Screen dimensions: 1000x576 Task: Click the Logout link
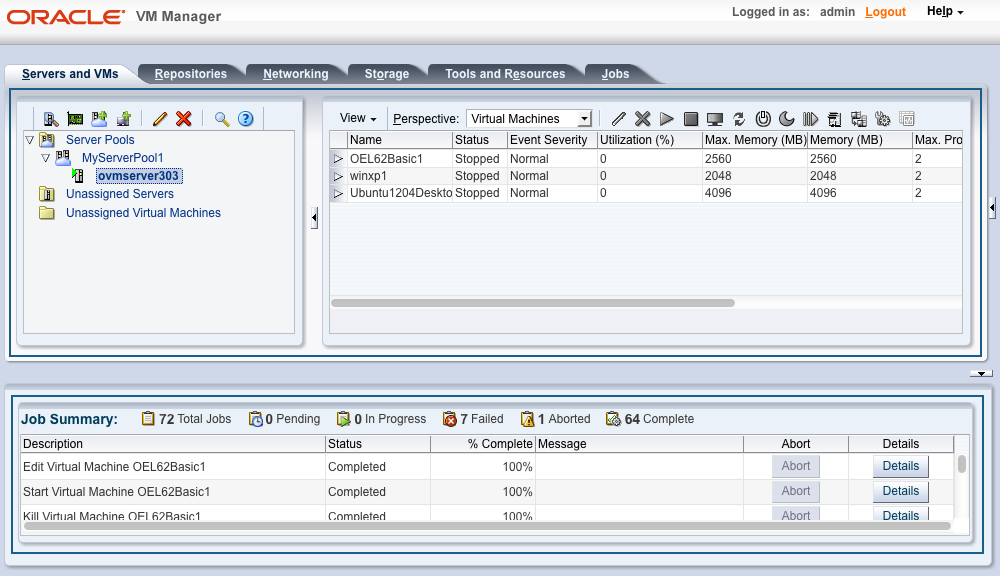point(885,11)
